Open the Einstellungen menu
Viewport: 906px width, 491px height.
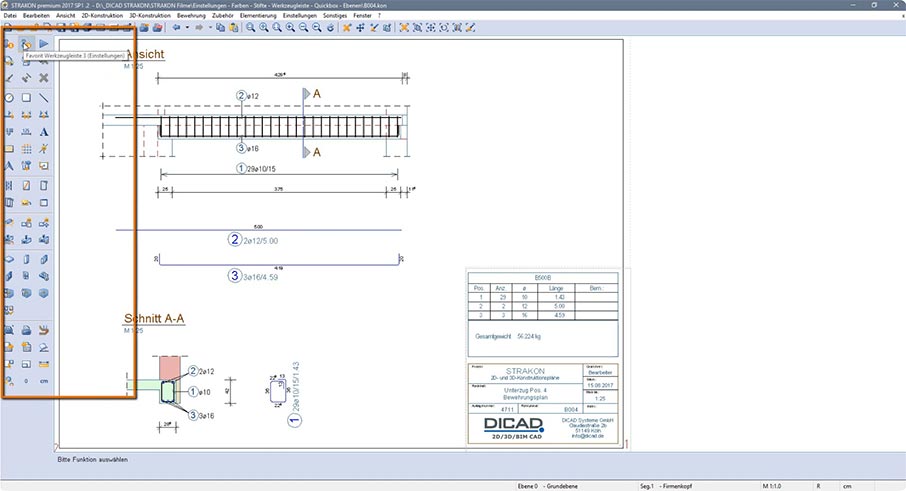coord(300,16)
